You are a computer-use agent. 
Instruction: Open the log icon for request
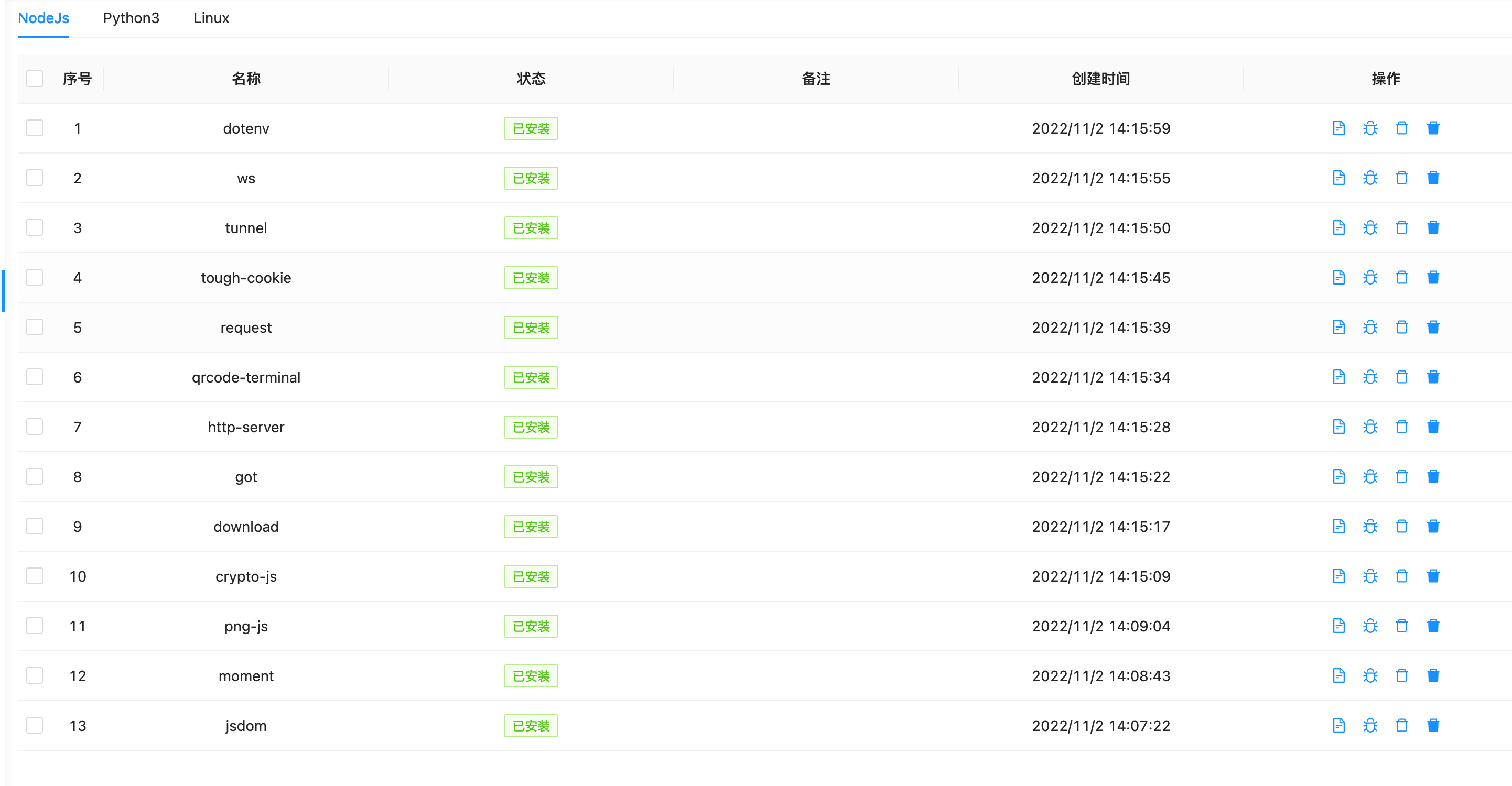pyautogui.click(x=1338, y=327)
